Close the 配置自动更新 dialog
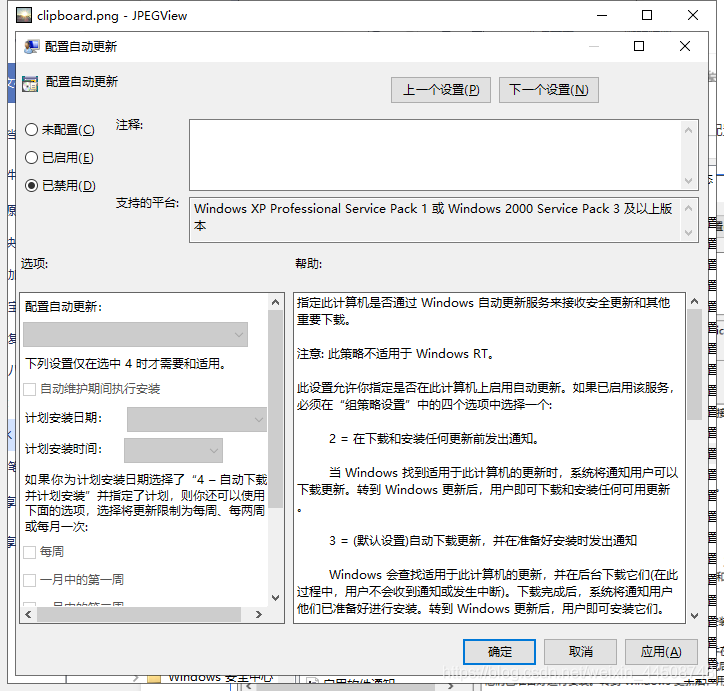 click(x=685, y=46)
